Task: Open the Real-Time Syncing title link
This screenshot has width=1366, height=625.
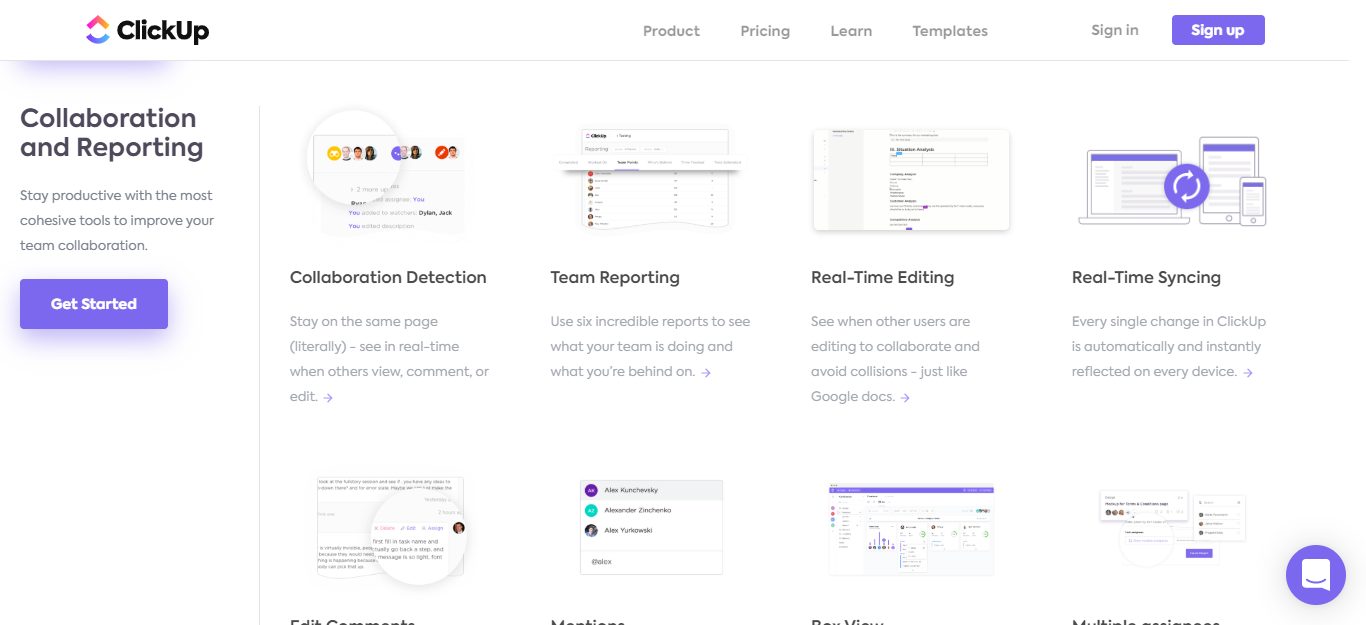Action: coord(1146,277)
